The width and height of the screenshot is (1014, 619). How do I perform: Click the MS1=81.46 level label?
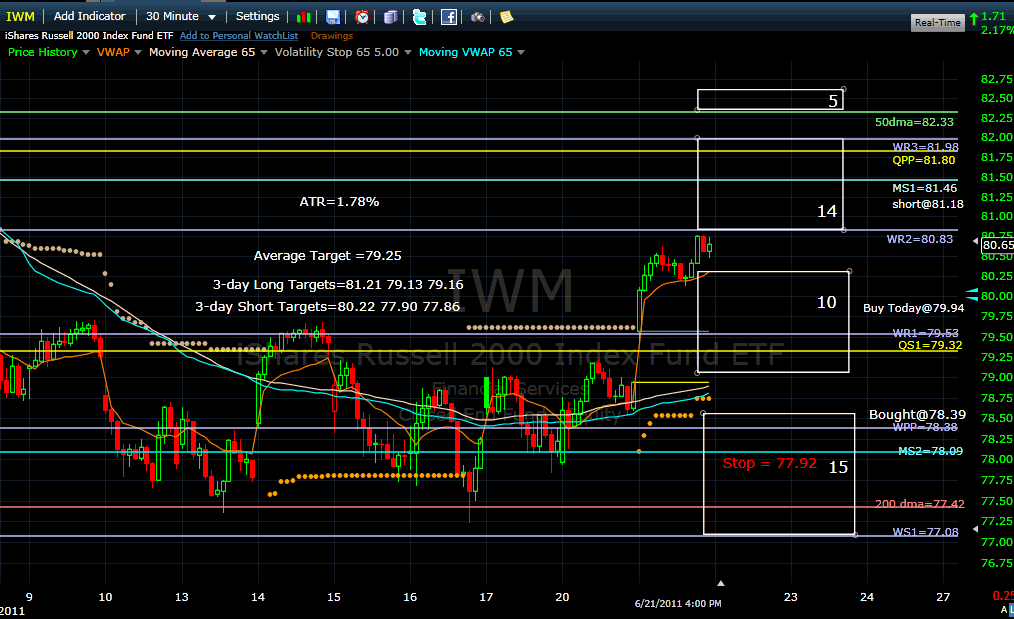(x=925, y=188)
